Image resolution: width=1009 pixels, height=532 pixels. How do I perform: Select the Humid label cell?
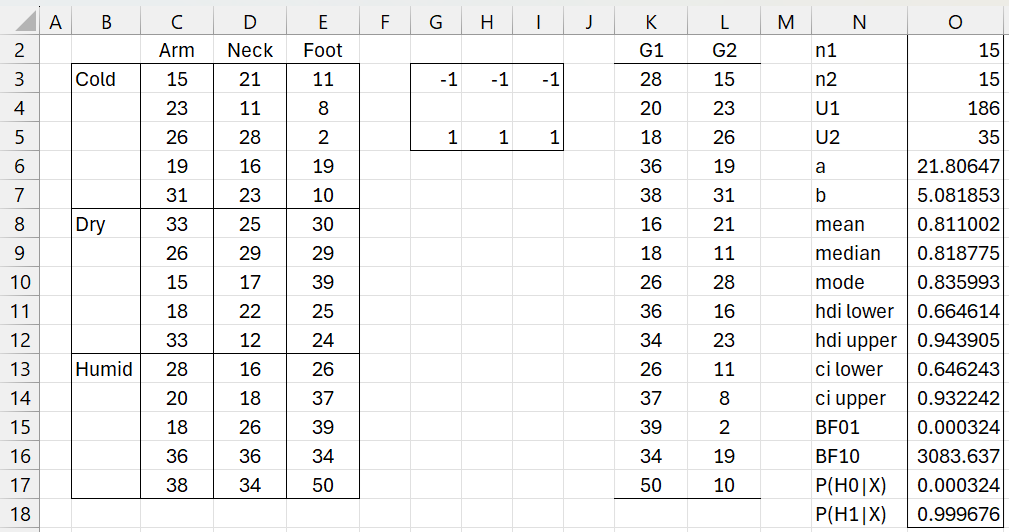point(106,370)
